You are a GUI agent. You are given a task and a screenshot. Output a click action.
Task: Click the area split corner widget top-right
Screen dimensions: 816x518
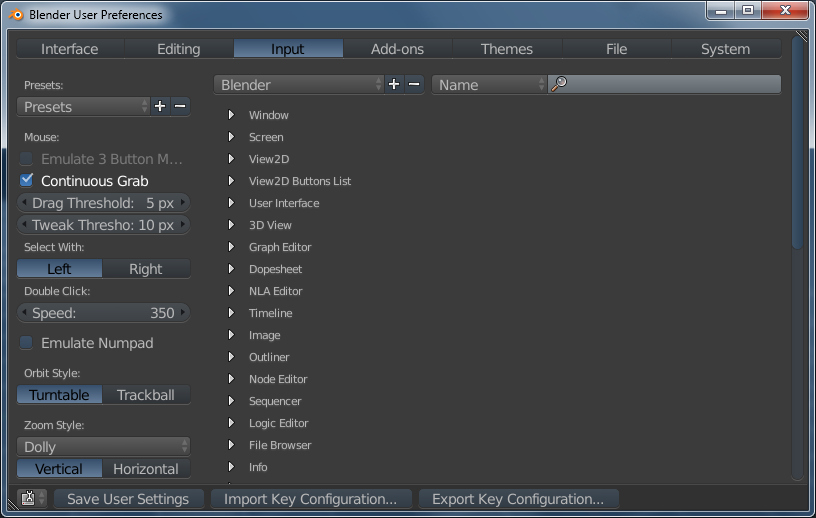tap(801, 36)
